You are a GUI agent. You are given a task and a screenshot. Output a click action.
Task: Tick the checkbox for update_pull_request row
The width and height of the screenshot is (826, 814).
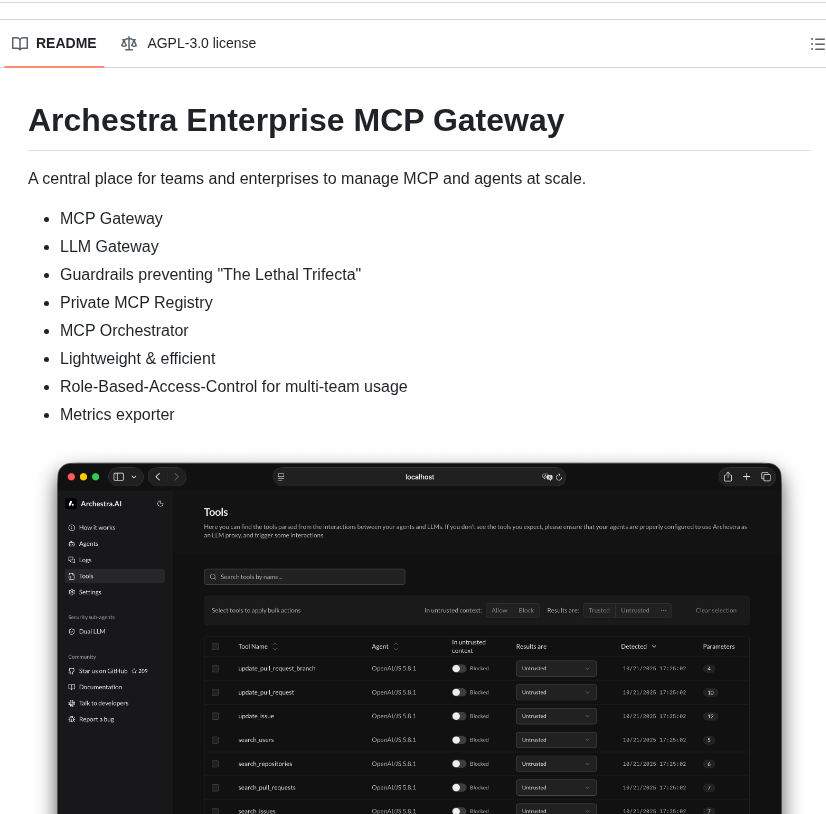(215, 692)
